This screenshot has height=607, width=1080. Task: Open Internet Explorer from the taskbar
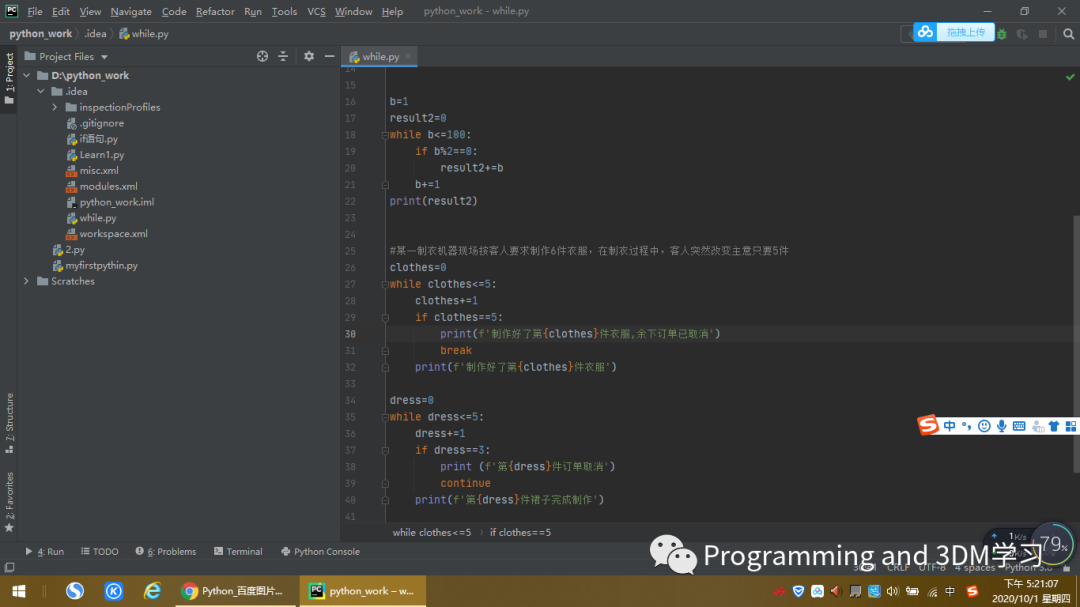pos(153,590)
